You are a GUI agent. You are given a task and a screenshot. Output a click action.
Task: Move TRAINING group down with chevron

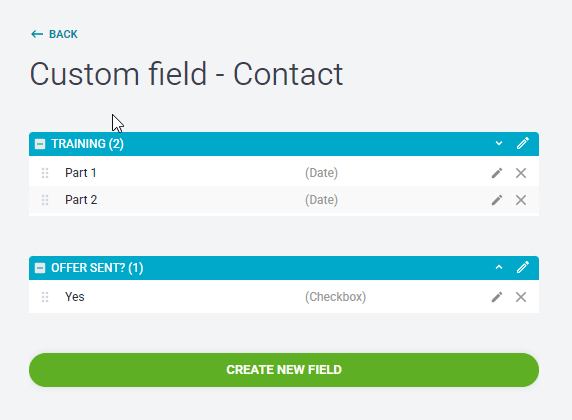pyautogui.click(x=499, y=143)
